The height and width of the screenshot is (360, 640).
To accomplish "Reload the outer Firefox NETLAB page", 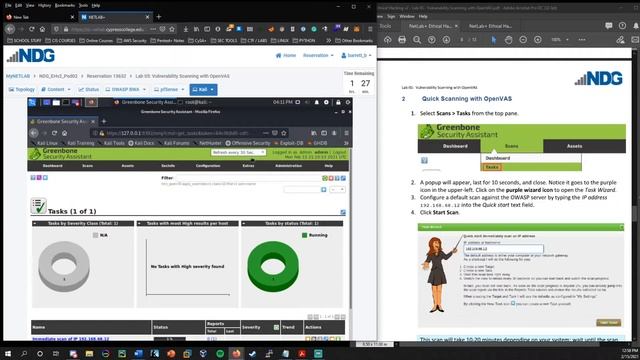I will coord(31,29).
